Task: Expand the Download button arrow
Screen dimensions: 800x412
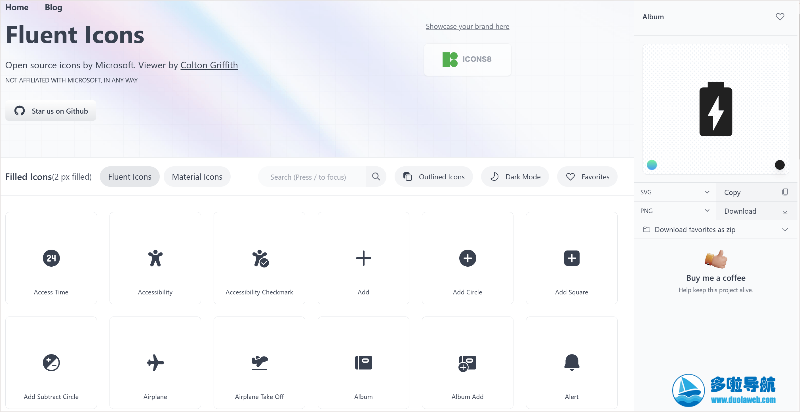Action: [785, 211]
